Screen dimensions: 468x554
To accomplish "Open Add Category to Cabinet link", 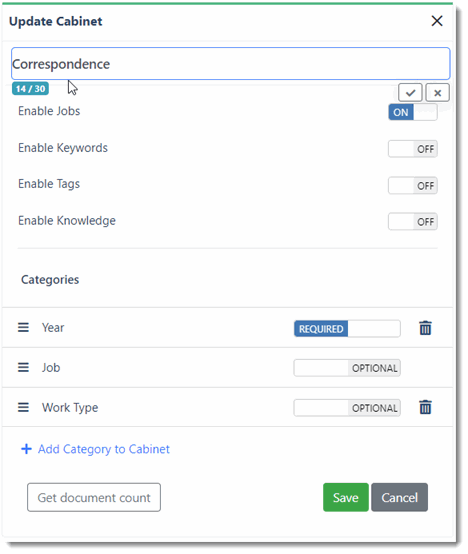I will pos(103,449).
